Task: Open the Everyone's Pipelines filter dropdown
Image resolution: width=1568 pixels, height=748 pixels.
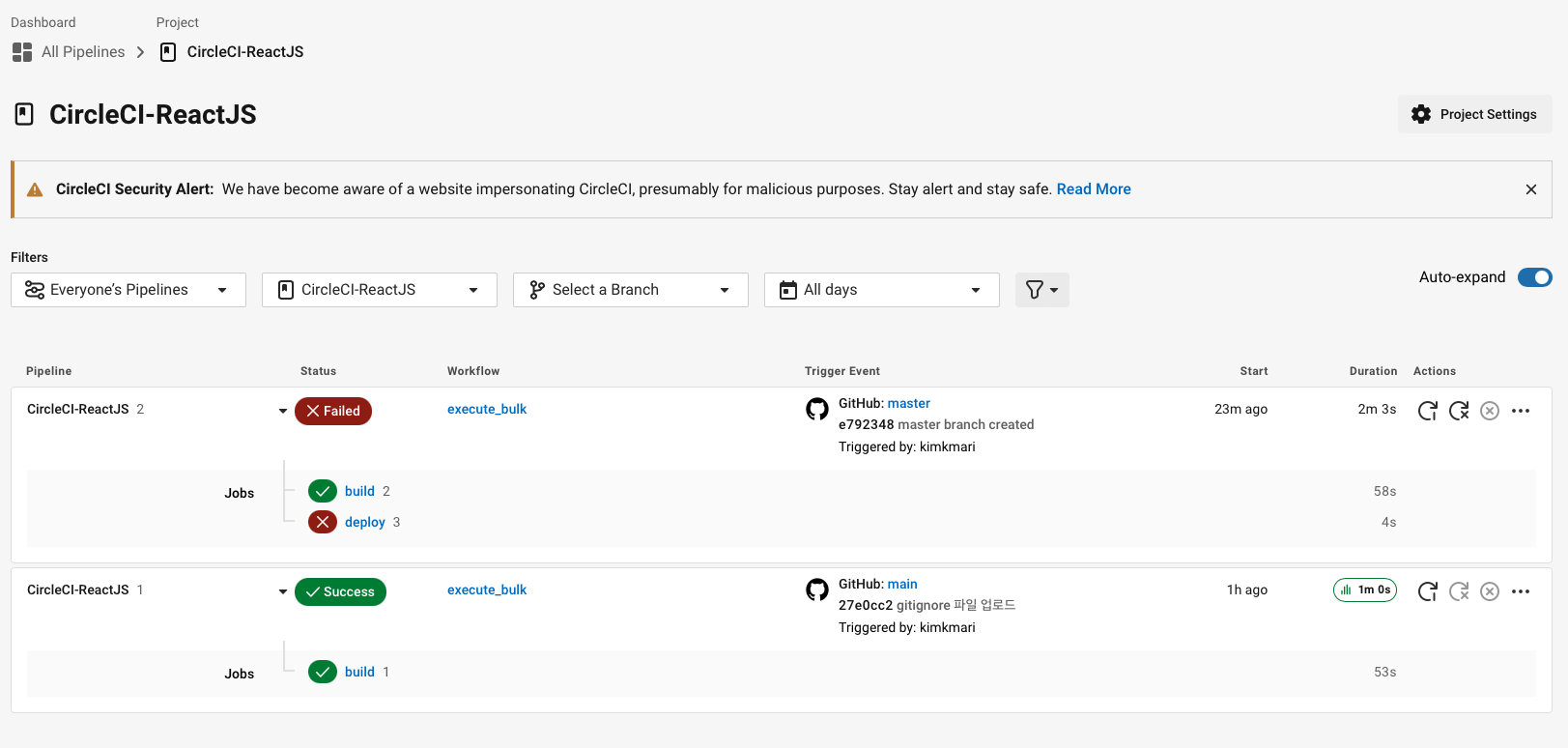Action: point(128,290)
